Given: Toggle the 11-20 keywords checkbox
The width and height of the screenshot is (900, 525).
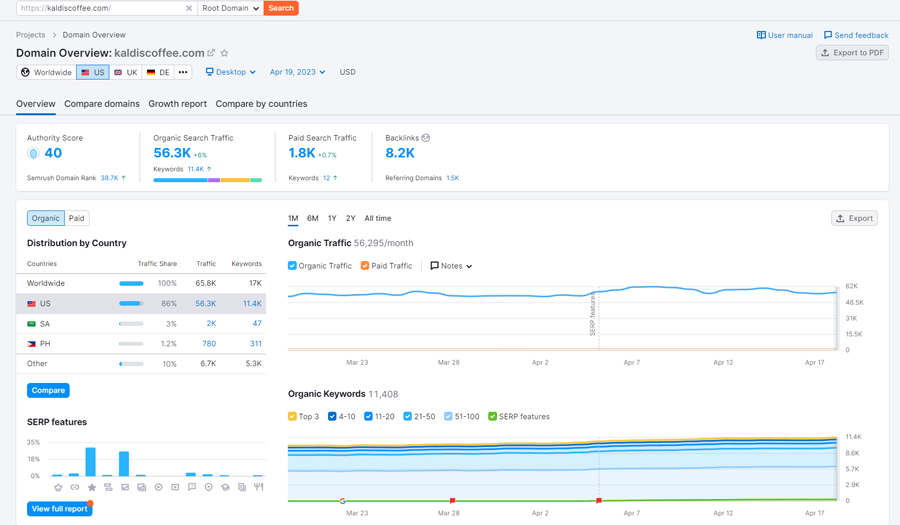Looking at the screenshot, I should coord(368,417).
